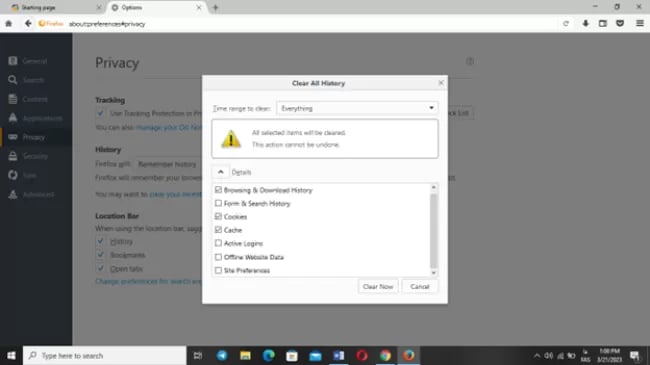Open the Remember history dropdown

(x=167, y=164)
